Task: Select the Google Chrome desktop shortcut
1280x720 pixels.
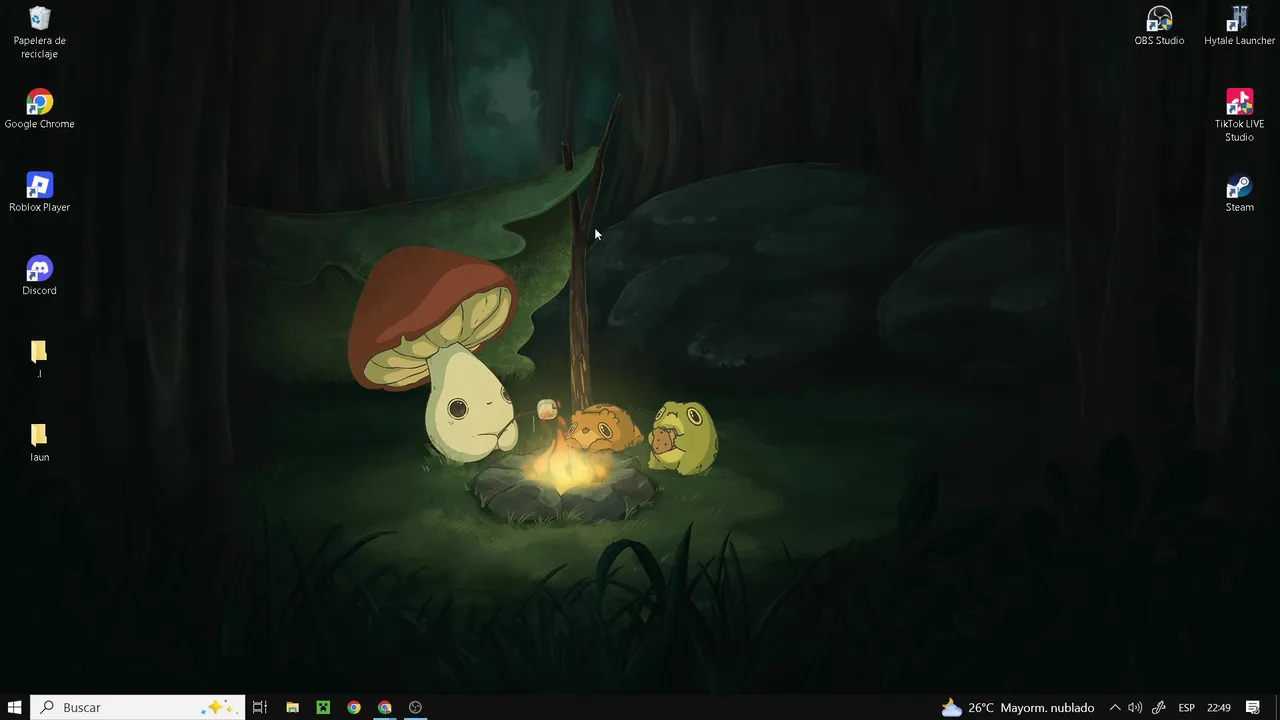Action: (x=39, y=109)
